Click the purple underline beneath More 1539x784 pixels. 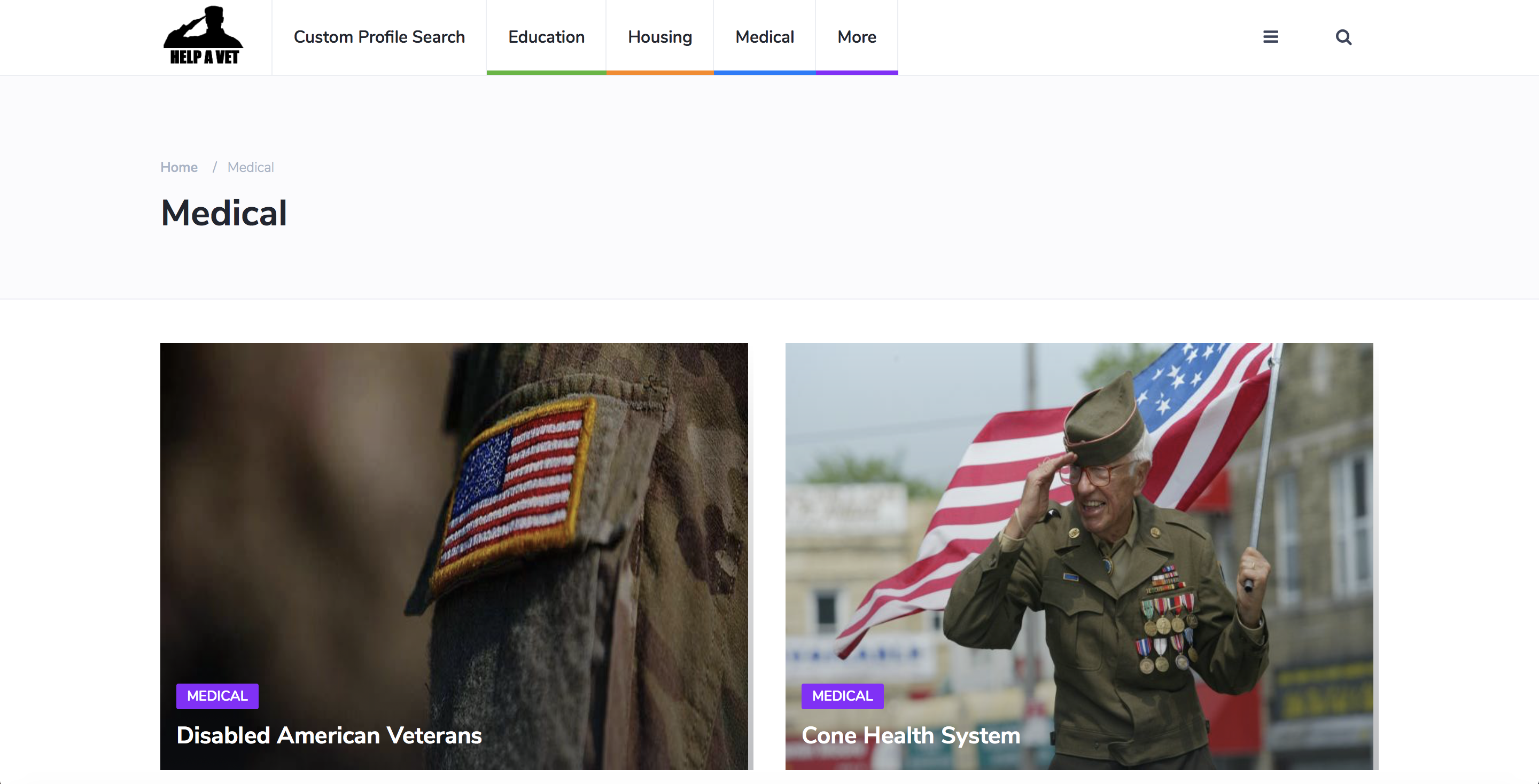pos(856,72)
